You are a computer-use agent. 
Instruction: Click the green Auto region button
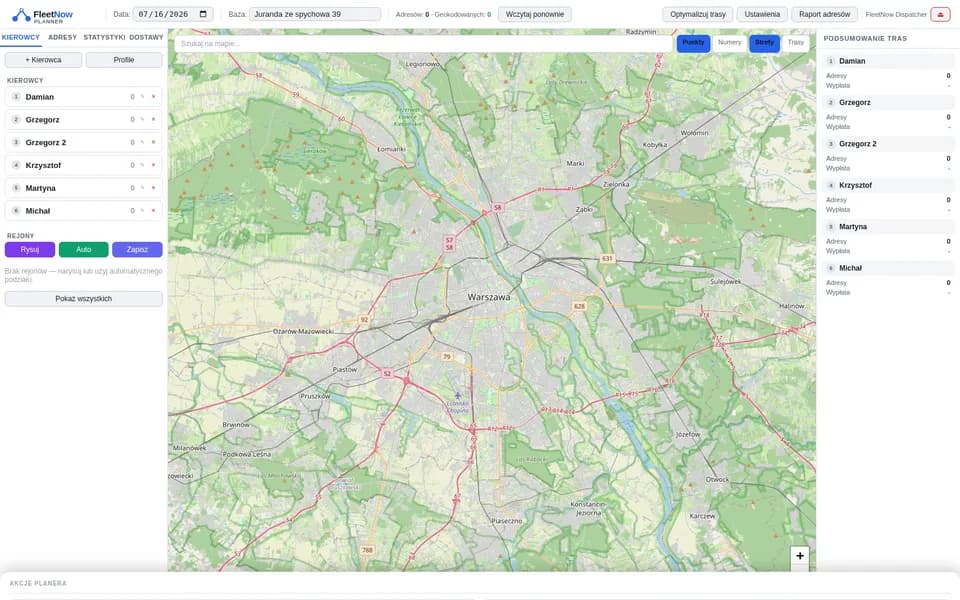point(83,250)
